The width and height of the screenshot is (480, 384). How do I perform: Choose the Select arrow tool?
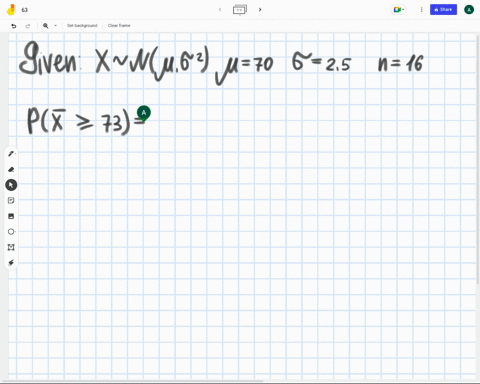[11, 185]
